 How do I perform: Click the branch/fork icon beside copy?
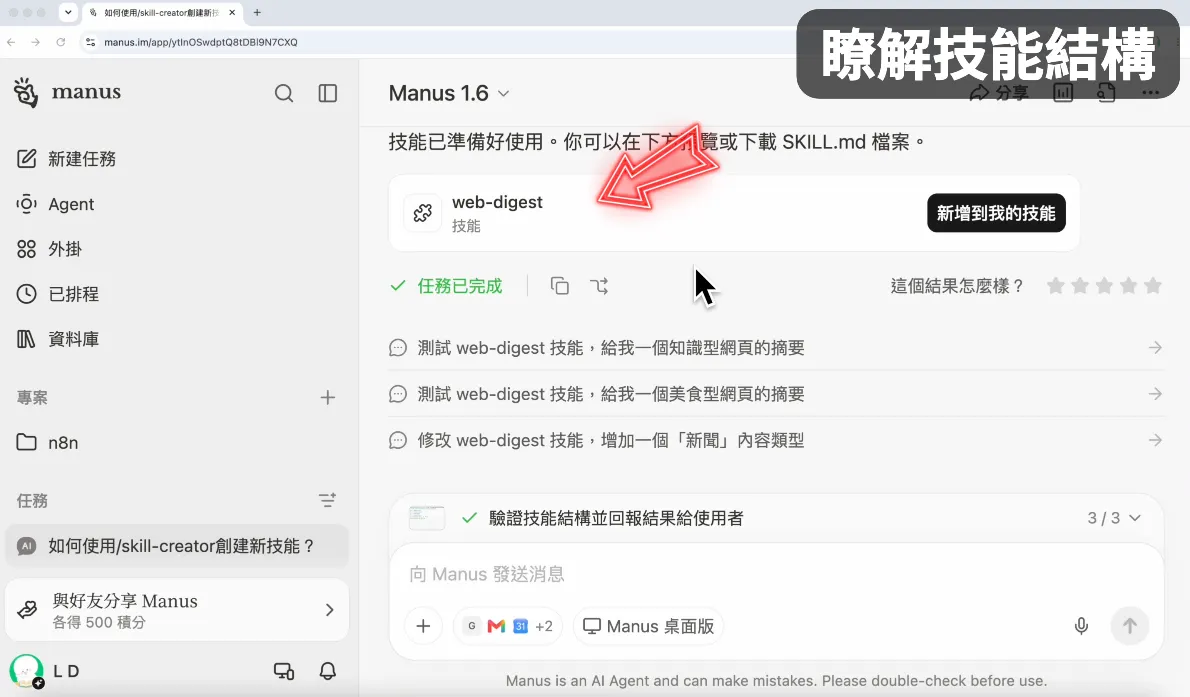599,286
